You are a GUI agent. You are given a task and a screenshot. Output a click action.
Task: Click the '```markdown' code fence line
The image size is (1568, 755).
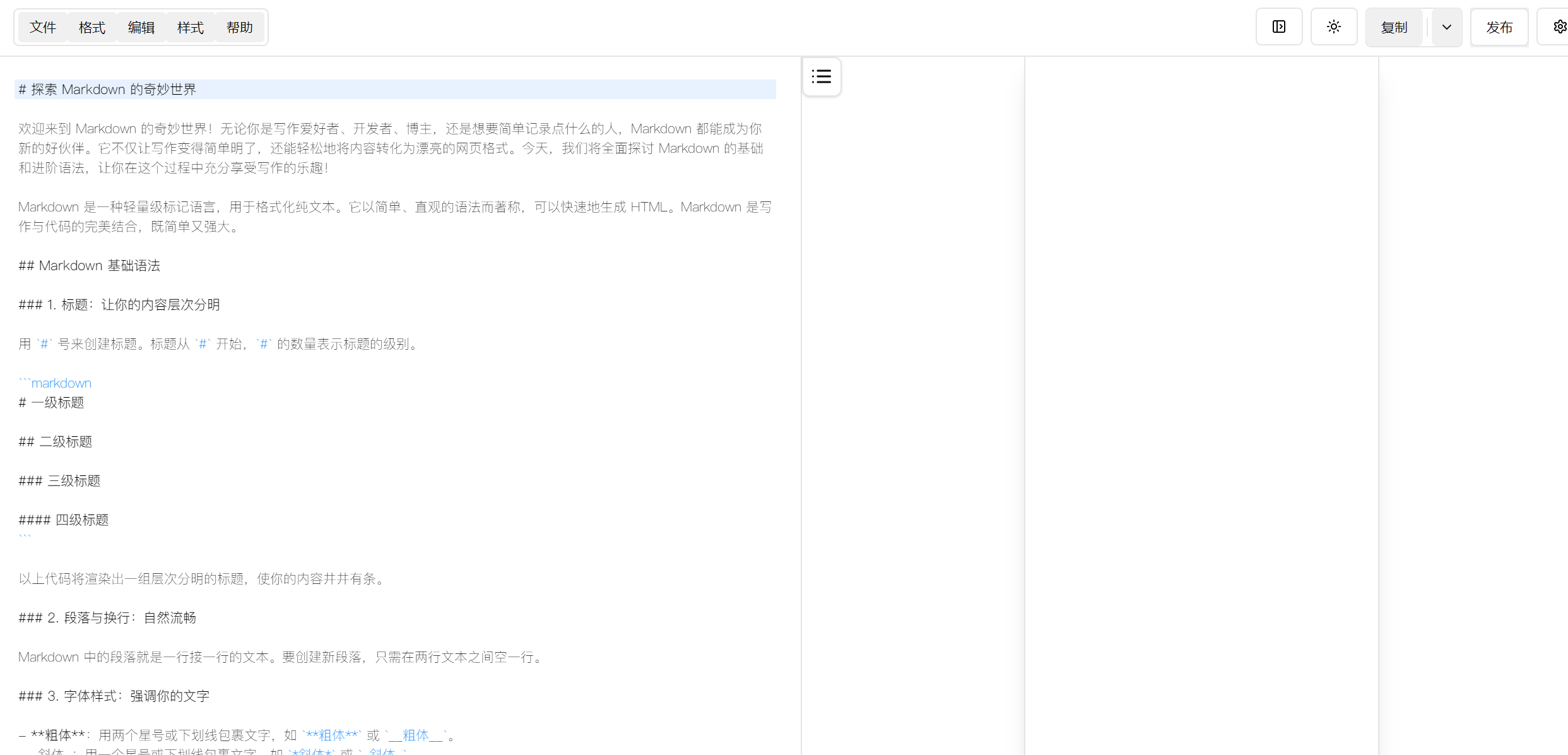tap(55, 383)
